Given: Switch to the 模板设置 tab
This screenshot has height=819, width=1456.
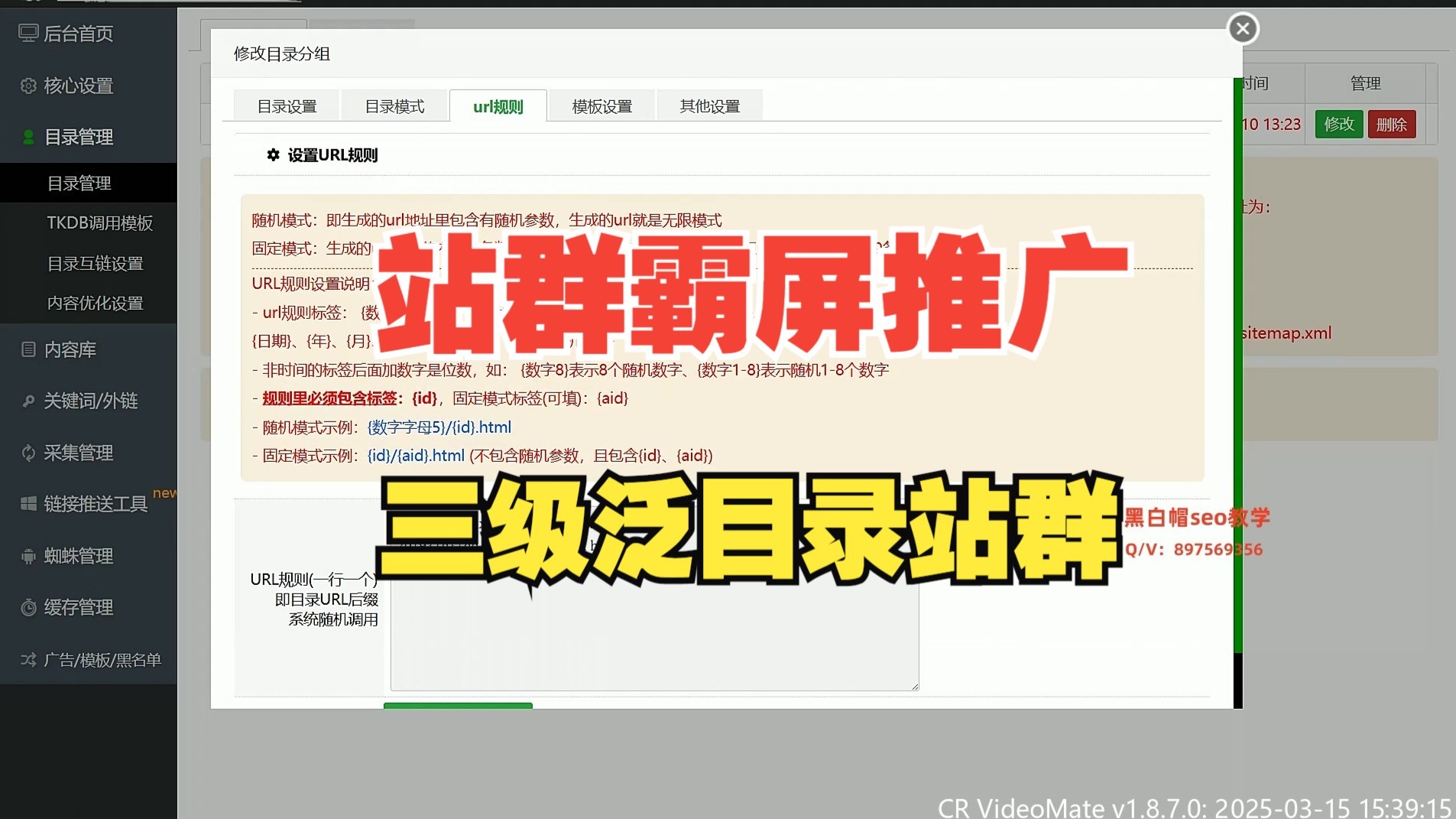Looking at the screenshot, I should coord(602,106).
